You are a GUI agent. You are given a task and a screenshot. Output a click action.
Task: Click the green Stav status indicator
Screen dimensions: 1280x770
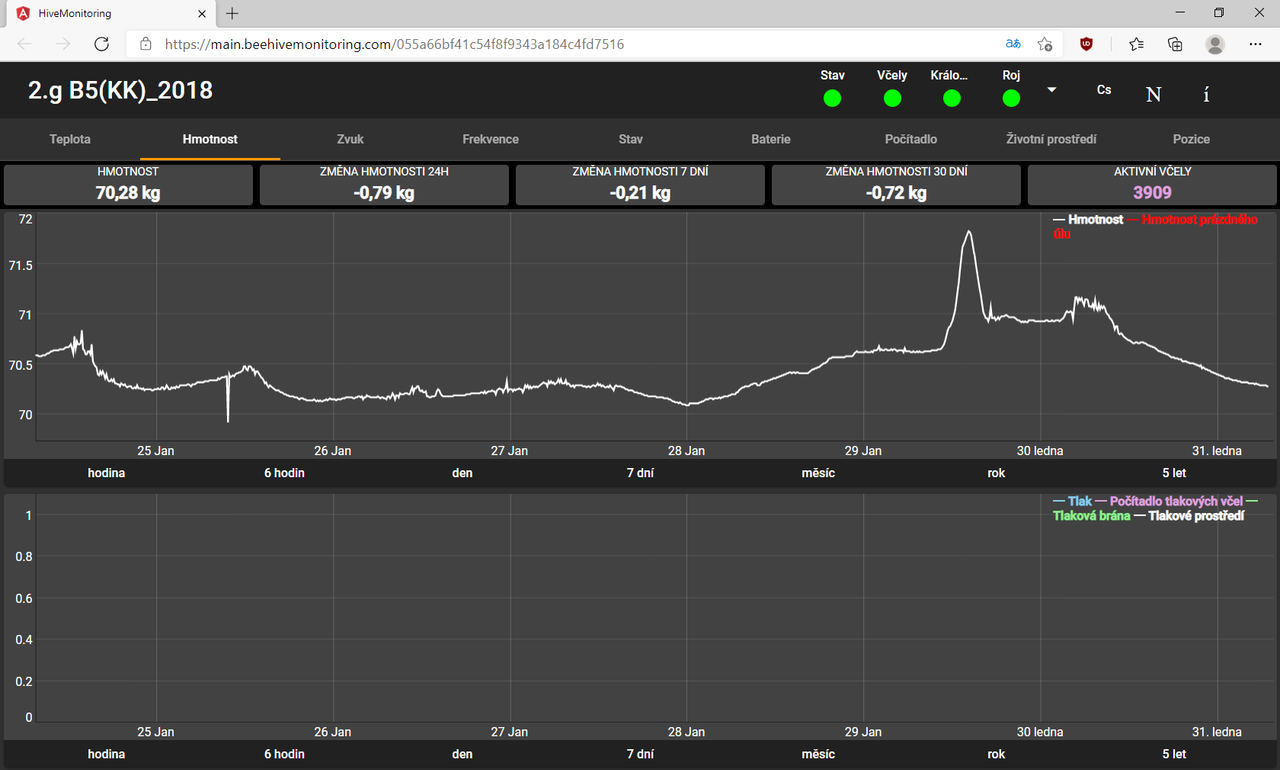[x=831, y=98]
